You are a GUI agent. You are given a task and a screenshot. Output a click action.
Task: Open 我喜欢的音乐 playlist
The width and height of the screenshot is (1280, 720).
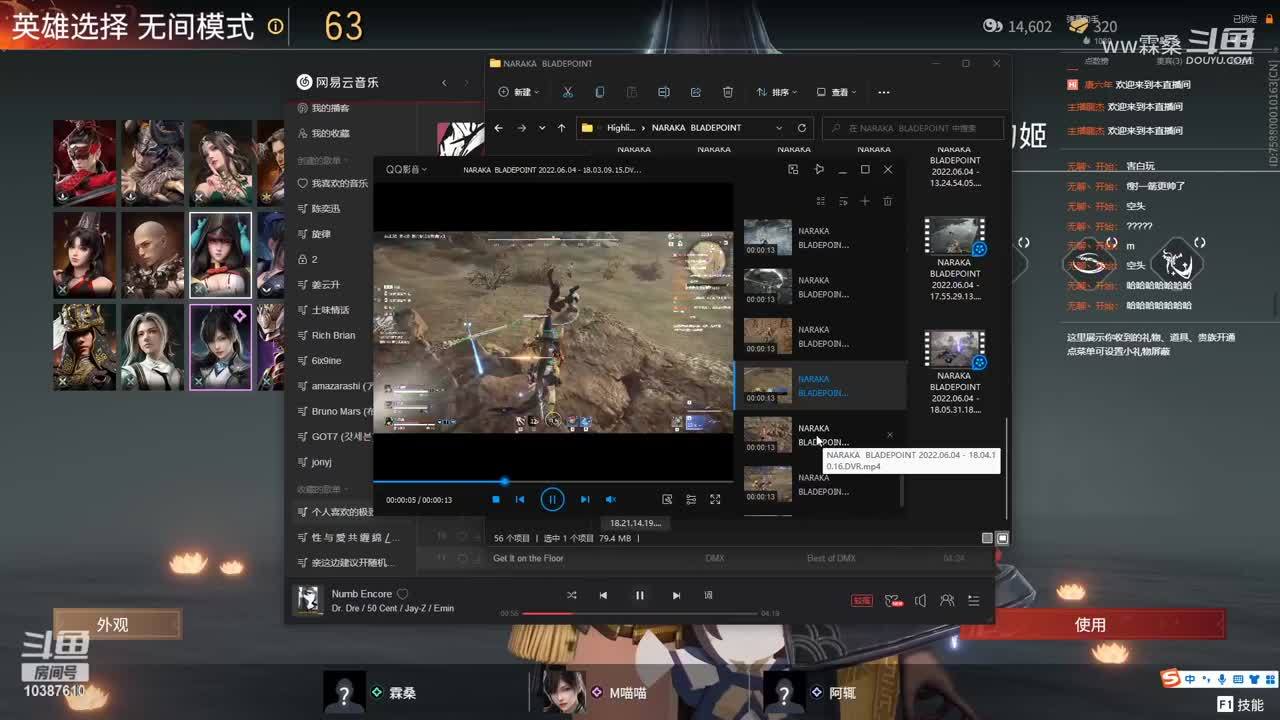point(333,184)
